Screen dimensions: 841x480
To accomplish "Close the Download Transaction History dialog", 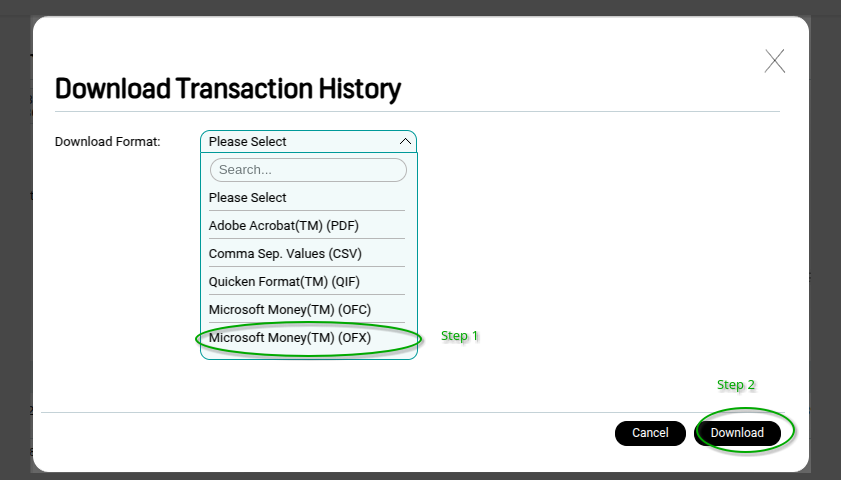I will pos(774,61).
